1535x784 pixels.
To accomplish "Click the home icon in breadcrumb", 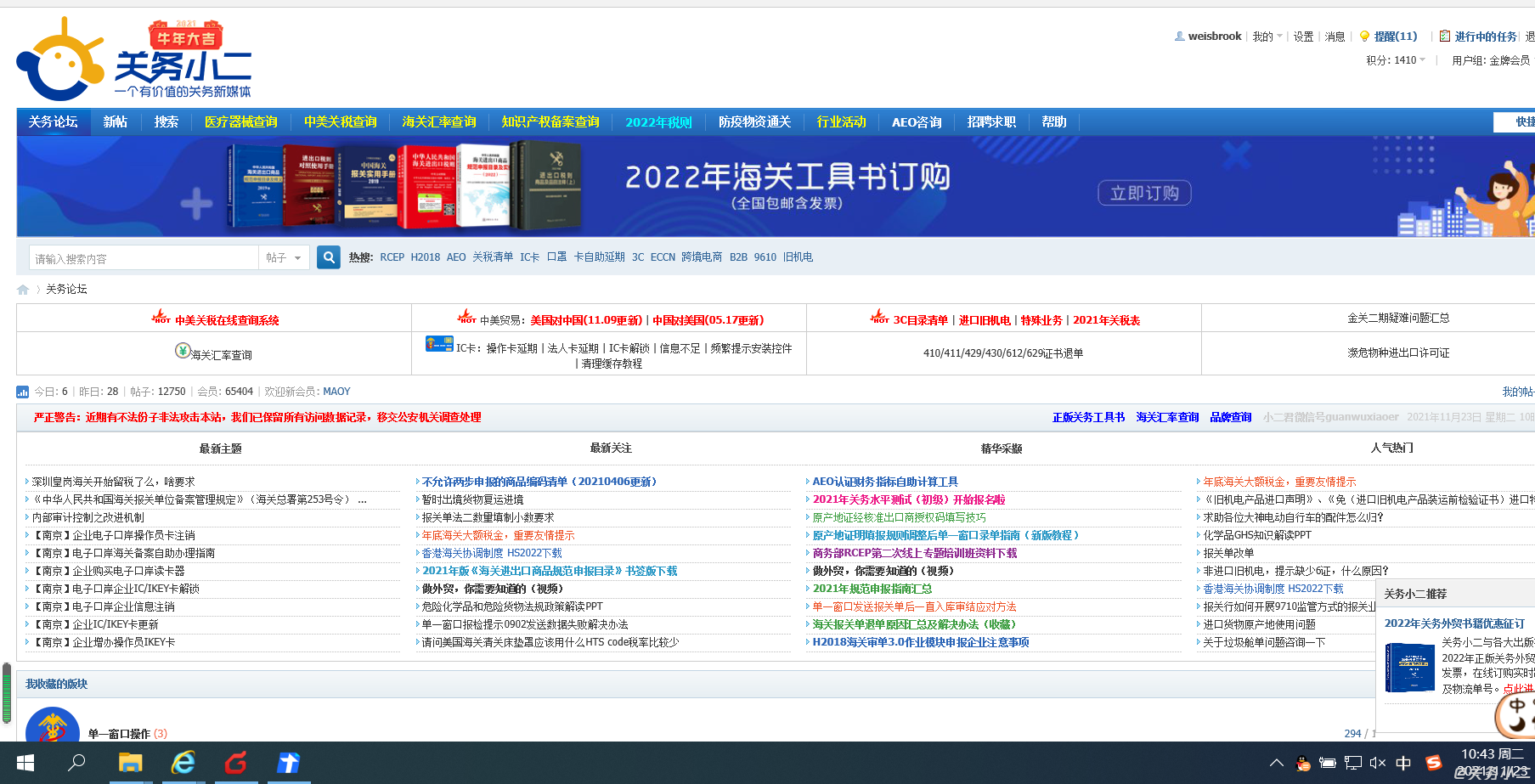I will click(23, 290).
